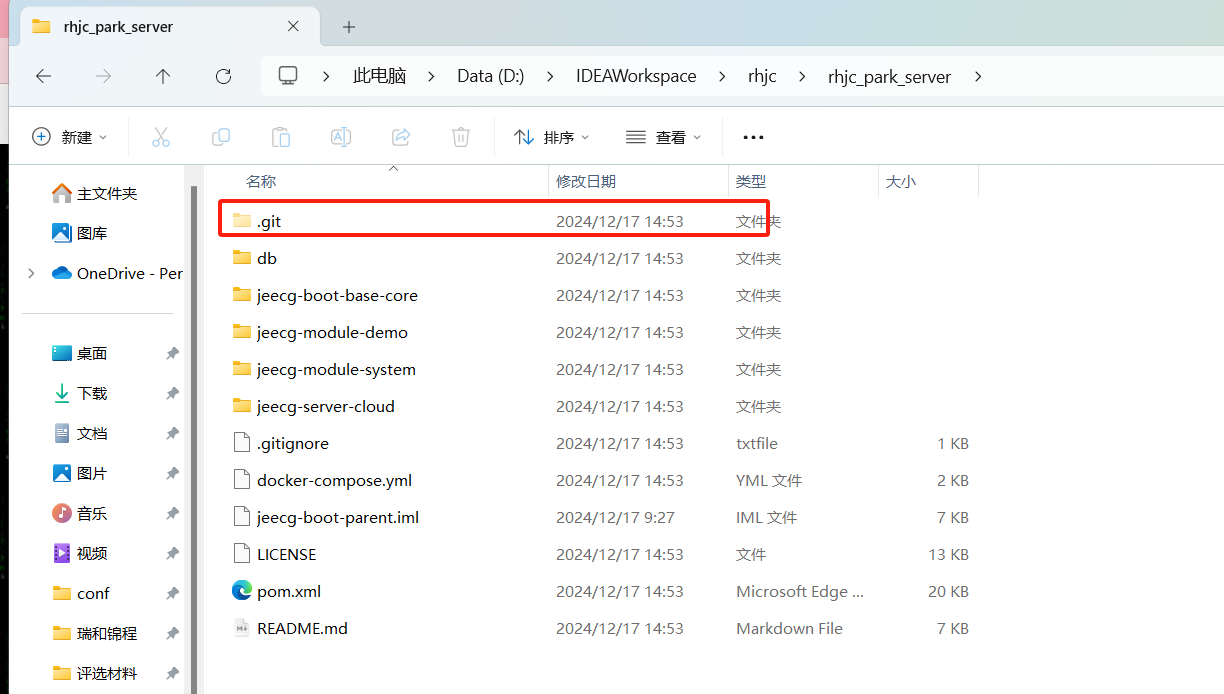
Task: Click pin icon next to 下载
Action: (x=172, y=393)
